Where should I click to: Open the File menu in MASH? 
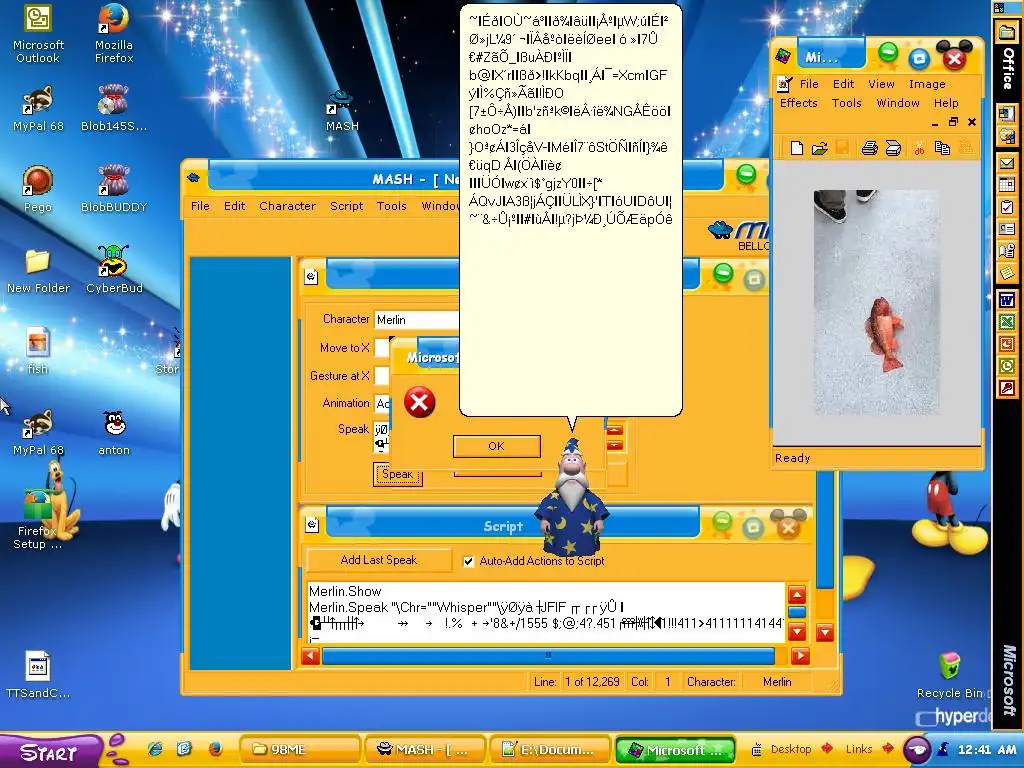(200, 206)
